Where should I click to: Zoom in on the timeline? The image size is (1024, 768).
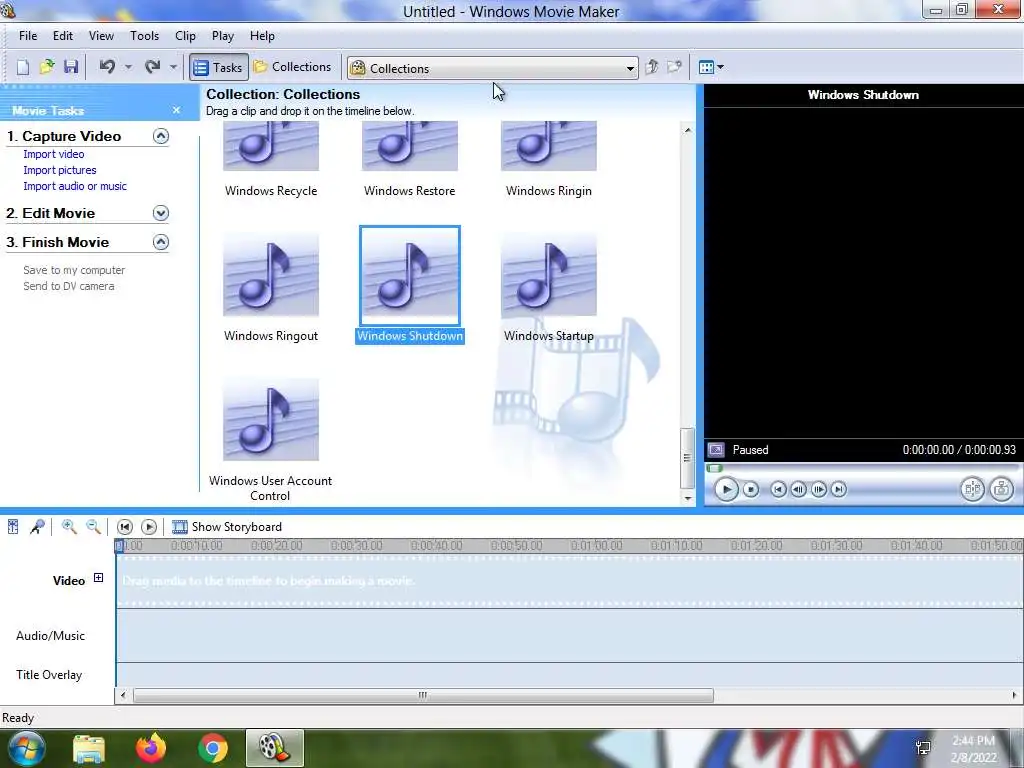click(69, 526)
